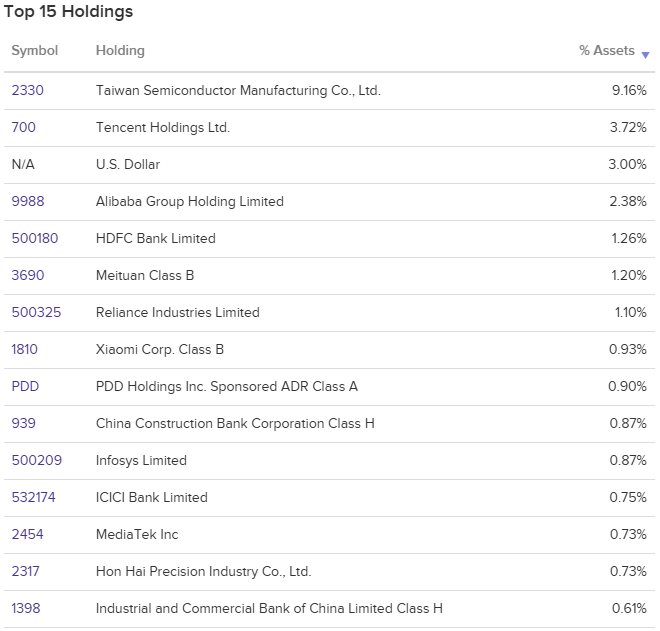Open symbol link 939

click(x=24, y=423)
